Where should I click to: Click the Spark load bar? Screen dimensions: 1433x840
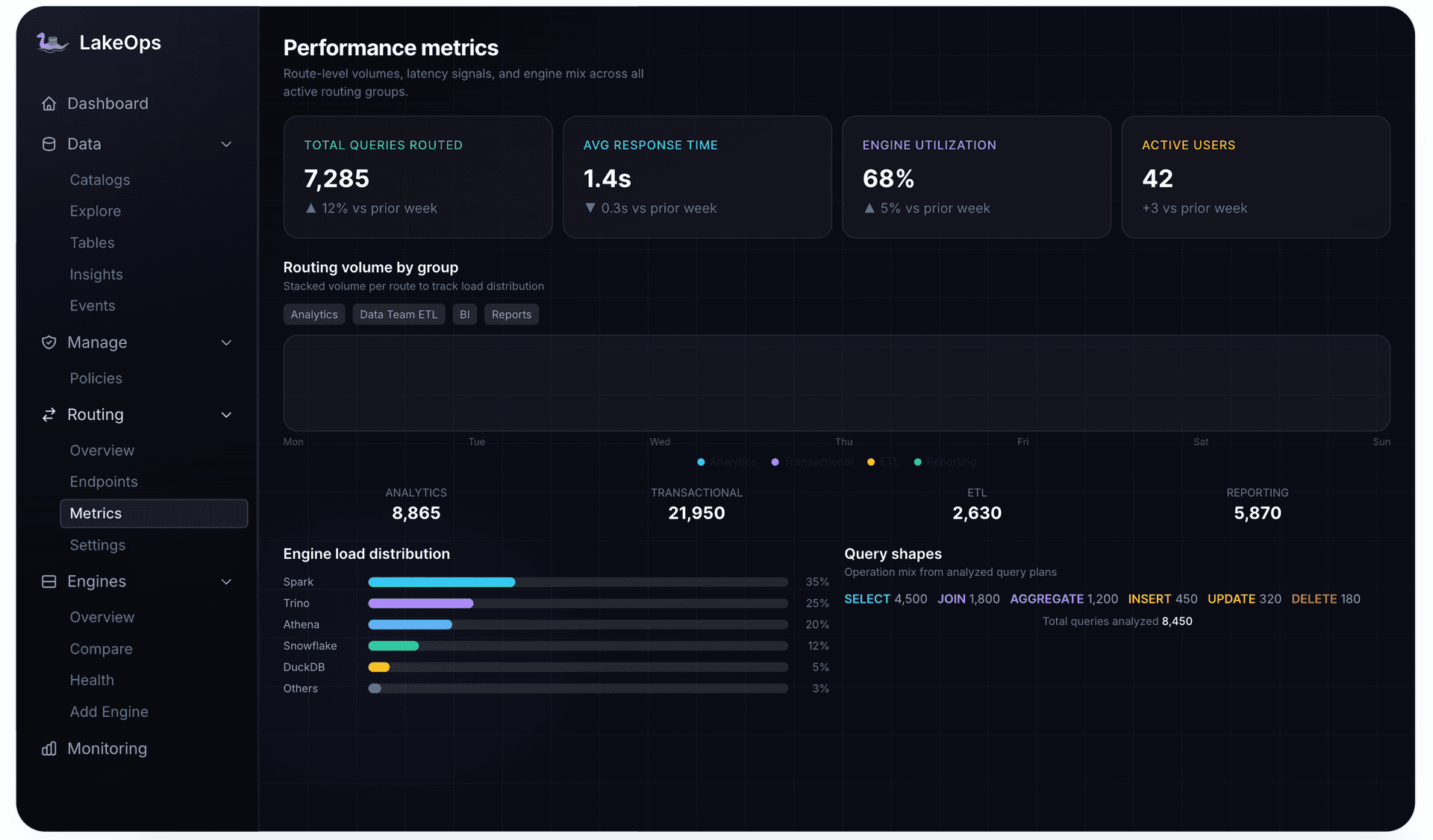tap(578, 582)
